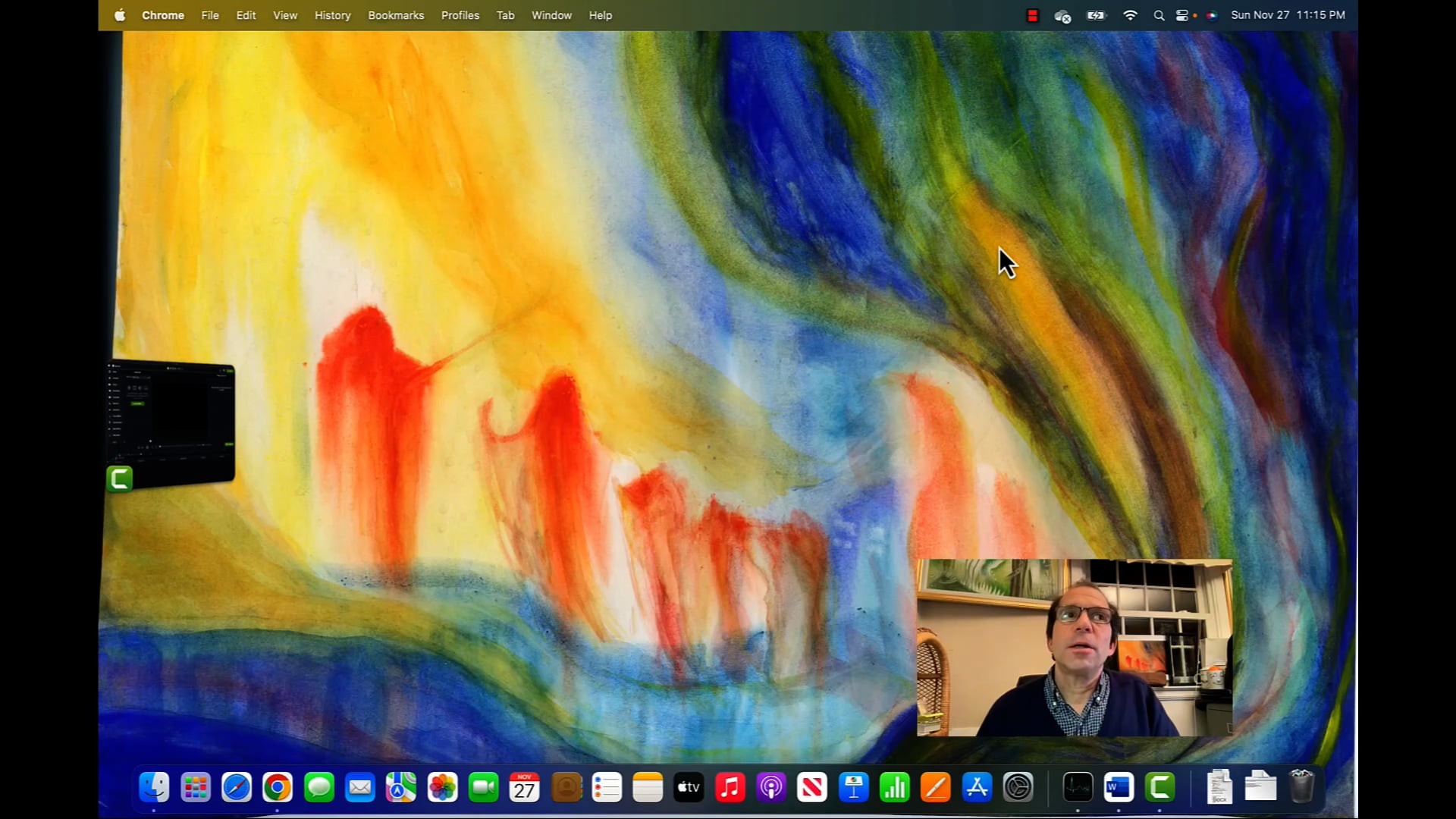Open Keynote from the Dock
Viewport: 1456px width, 819px height.
pos(854,787)
